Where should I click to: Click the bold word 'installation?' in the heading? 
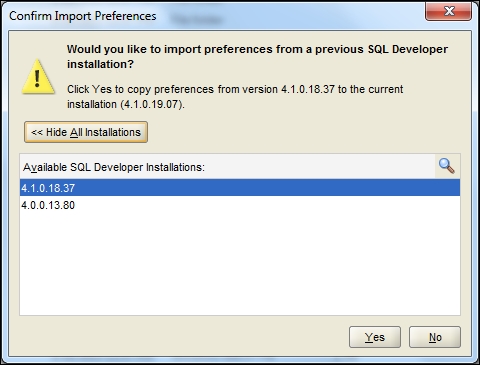pyautogui.click(x=100, y=64)
